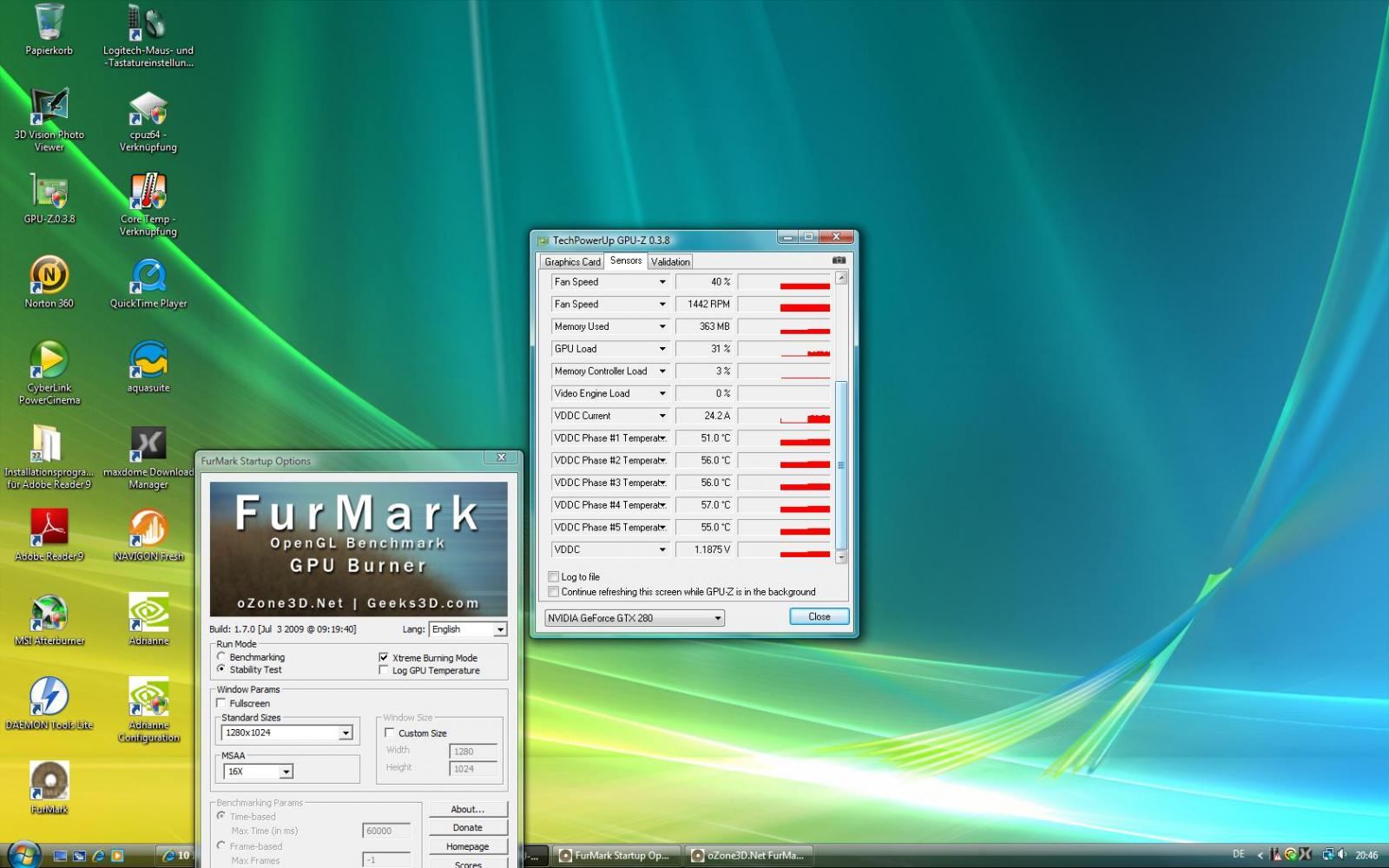Screen dimensions: 1389x868
Task: Click the GPU-Z sensors scrollbar thumb
Action: click(840, 464)
